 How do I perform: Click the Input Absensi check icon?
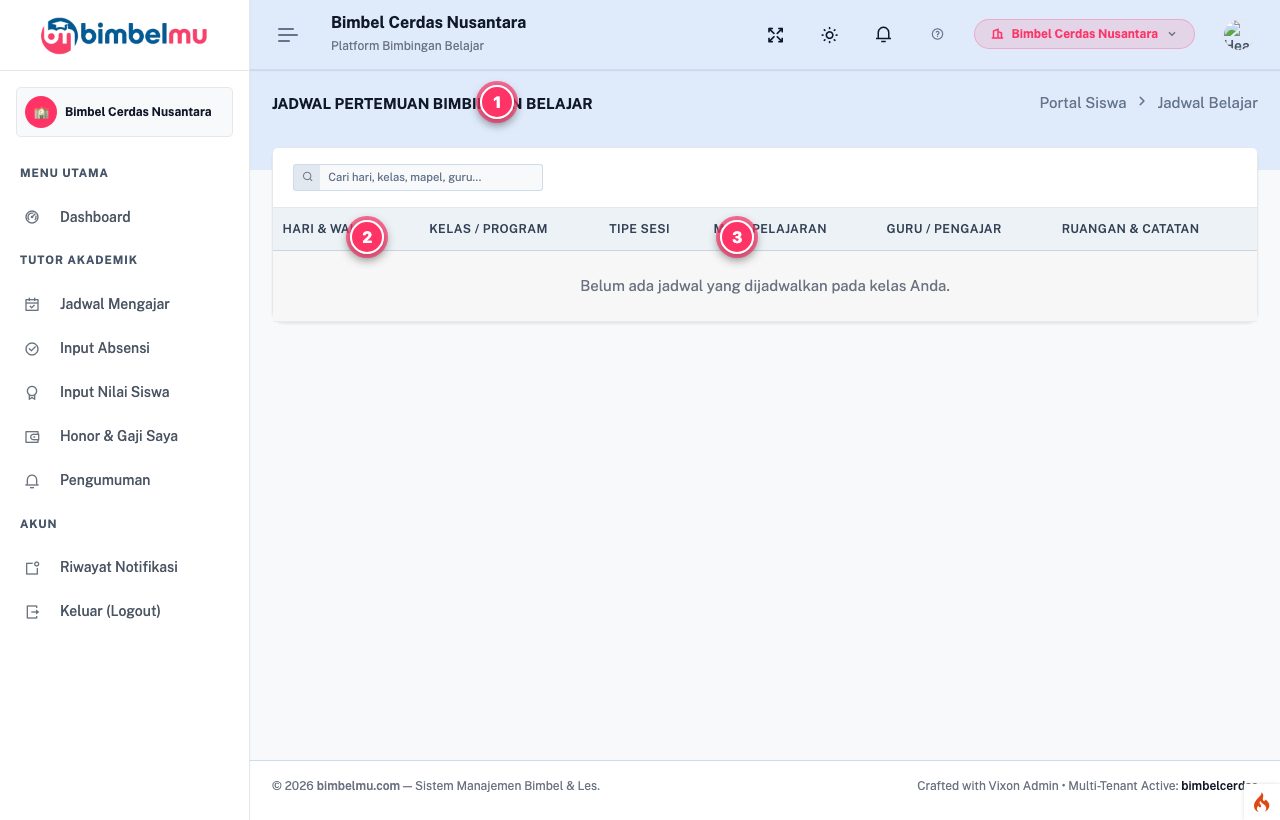pos(32,348)
